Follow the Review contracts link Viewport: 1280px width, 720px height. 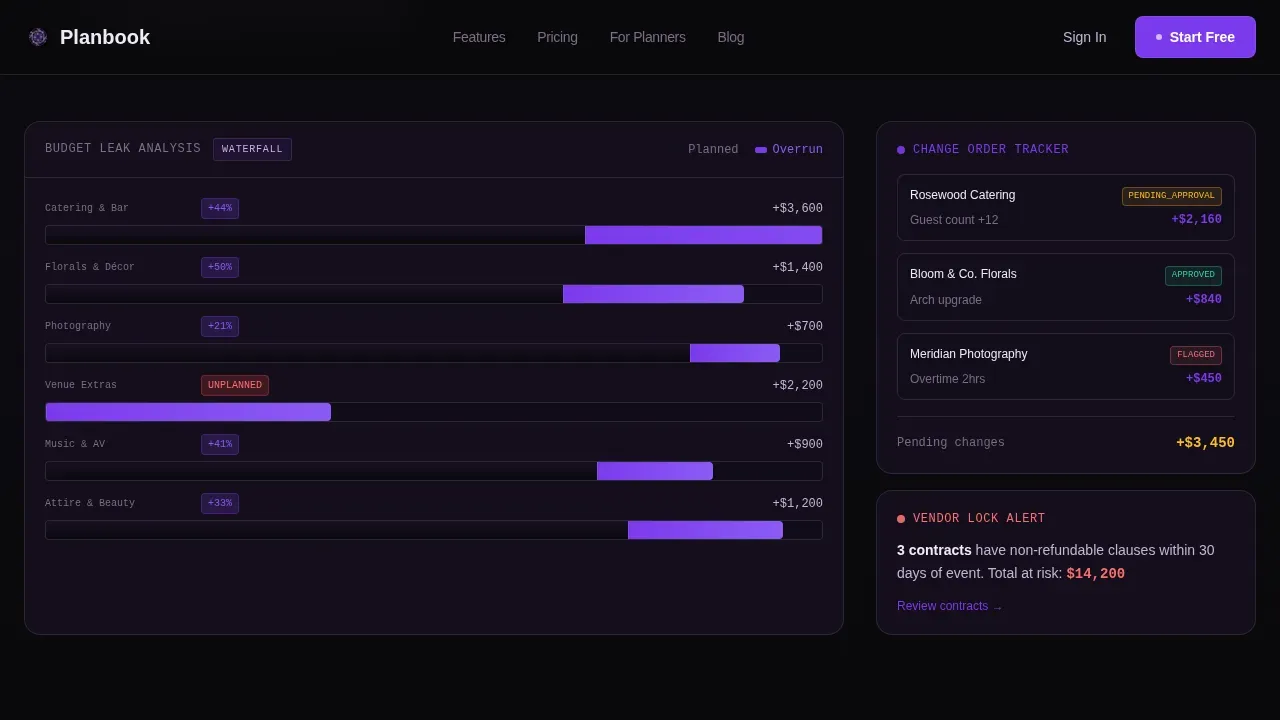949,606
